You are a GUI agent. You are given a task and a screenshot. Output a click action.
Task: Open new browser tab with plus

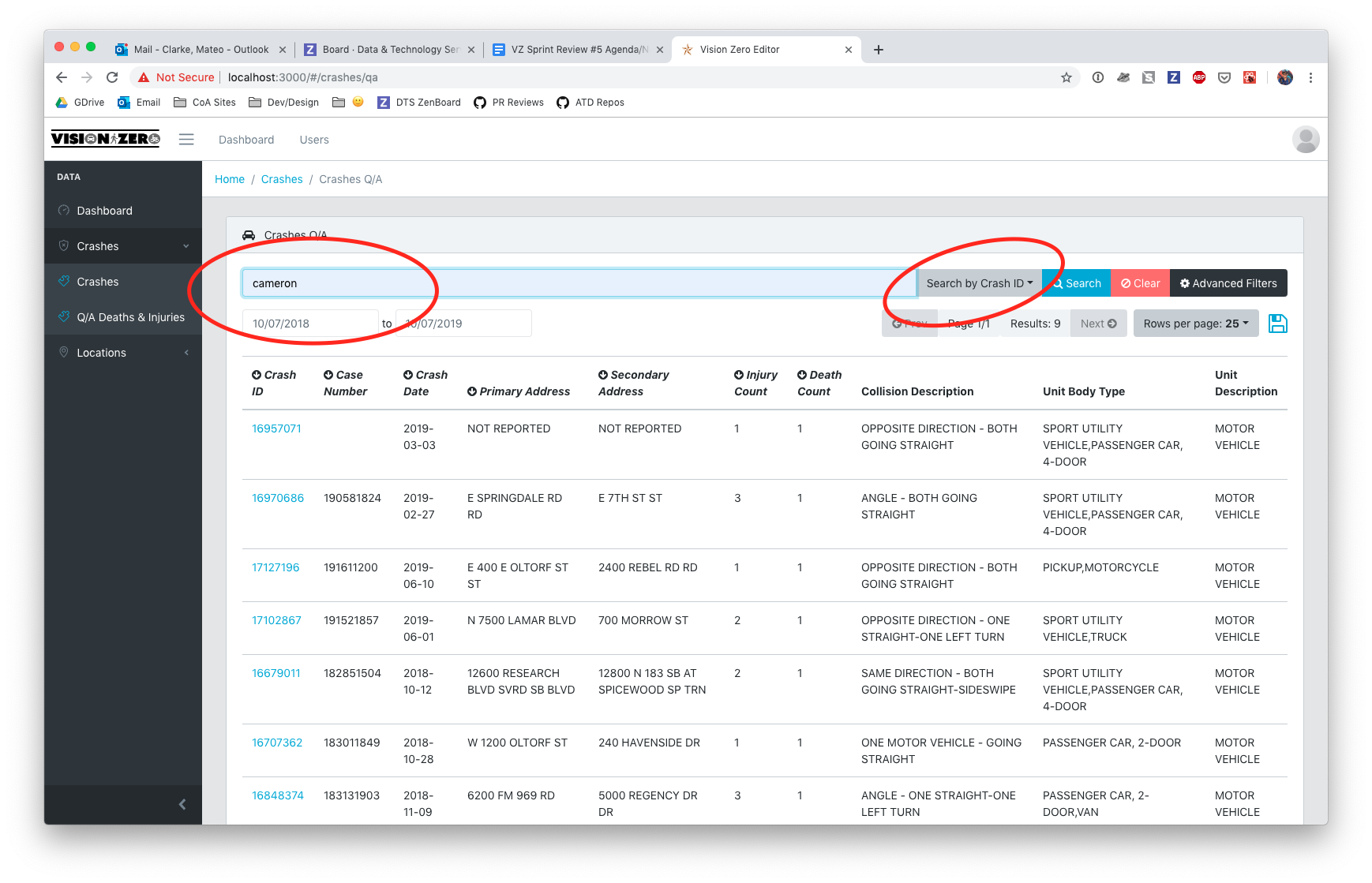(x=879, y=50)
